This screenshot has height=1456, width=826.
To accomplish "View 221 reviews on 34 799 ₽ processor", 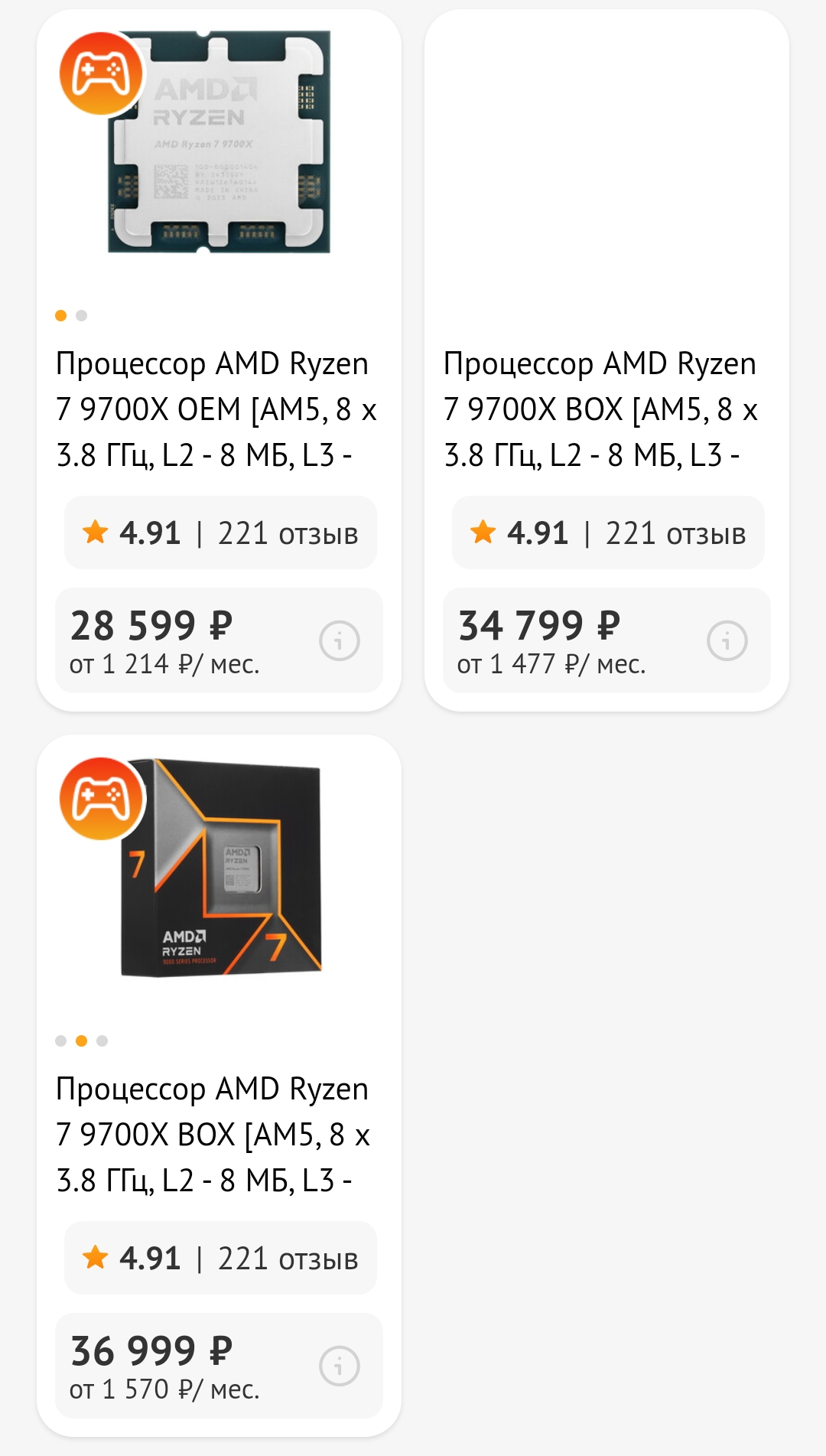I will [x=675, y=533].
